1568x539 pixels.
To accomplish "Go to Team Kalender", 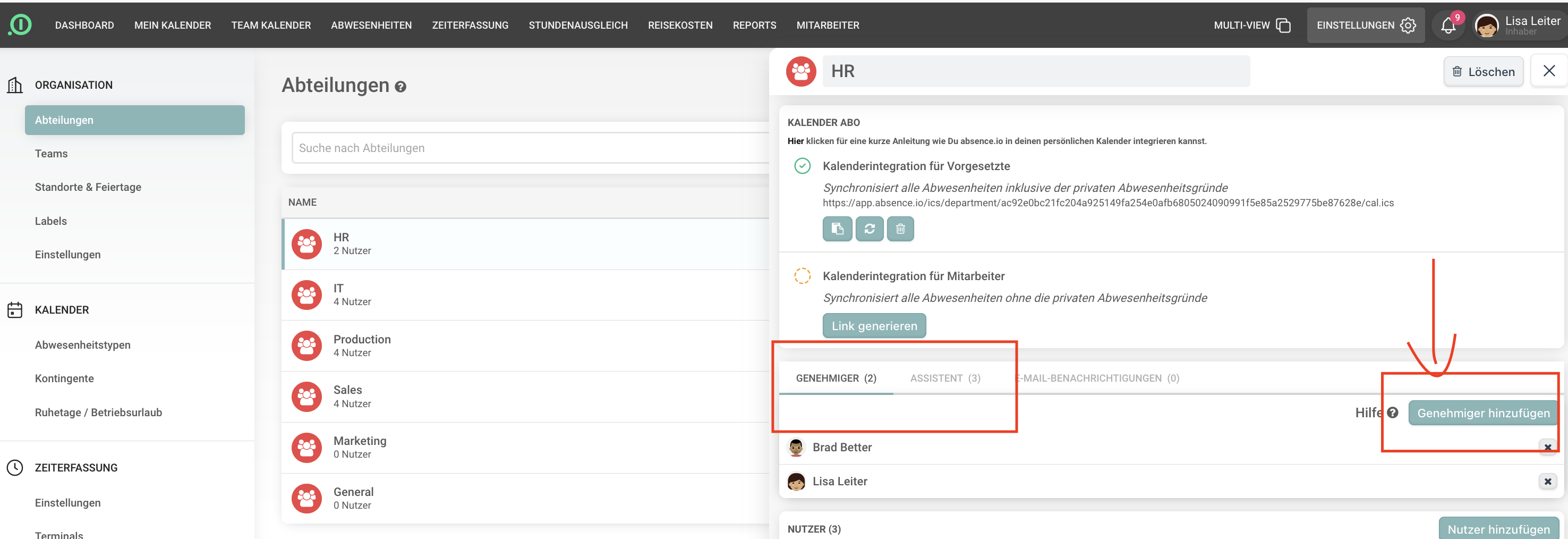I will click(x=271, y=25).
